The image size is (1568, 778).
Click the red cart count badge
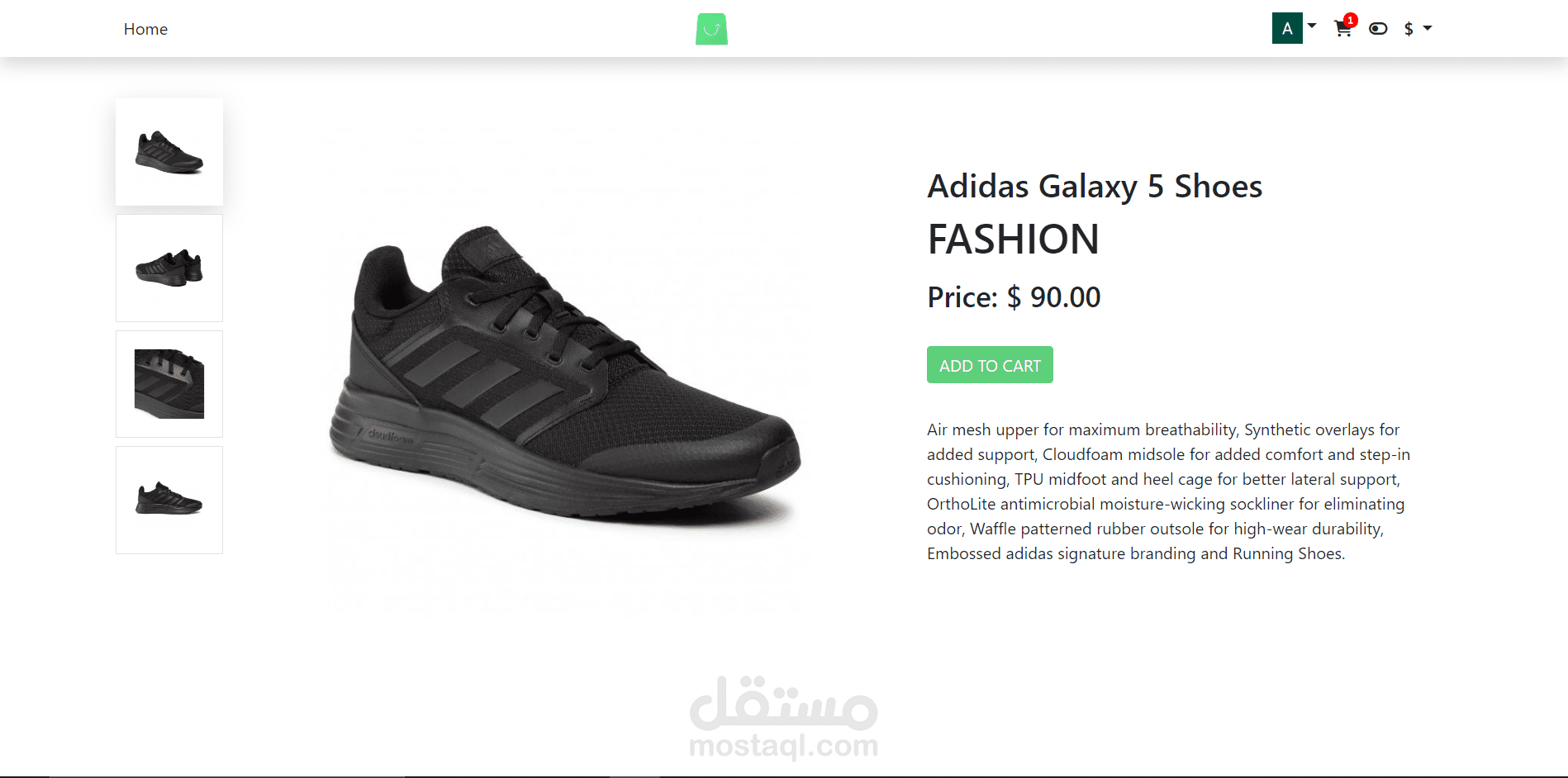[x=1351, y=20]
